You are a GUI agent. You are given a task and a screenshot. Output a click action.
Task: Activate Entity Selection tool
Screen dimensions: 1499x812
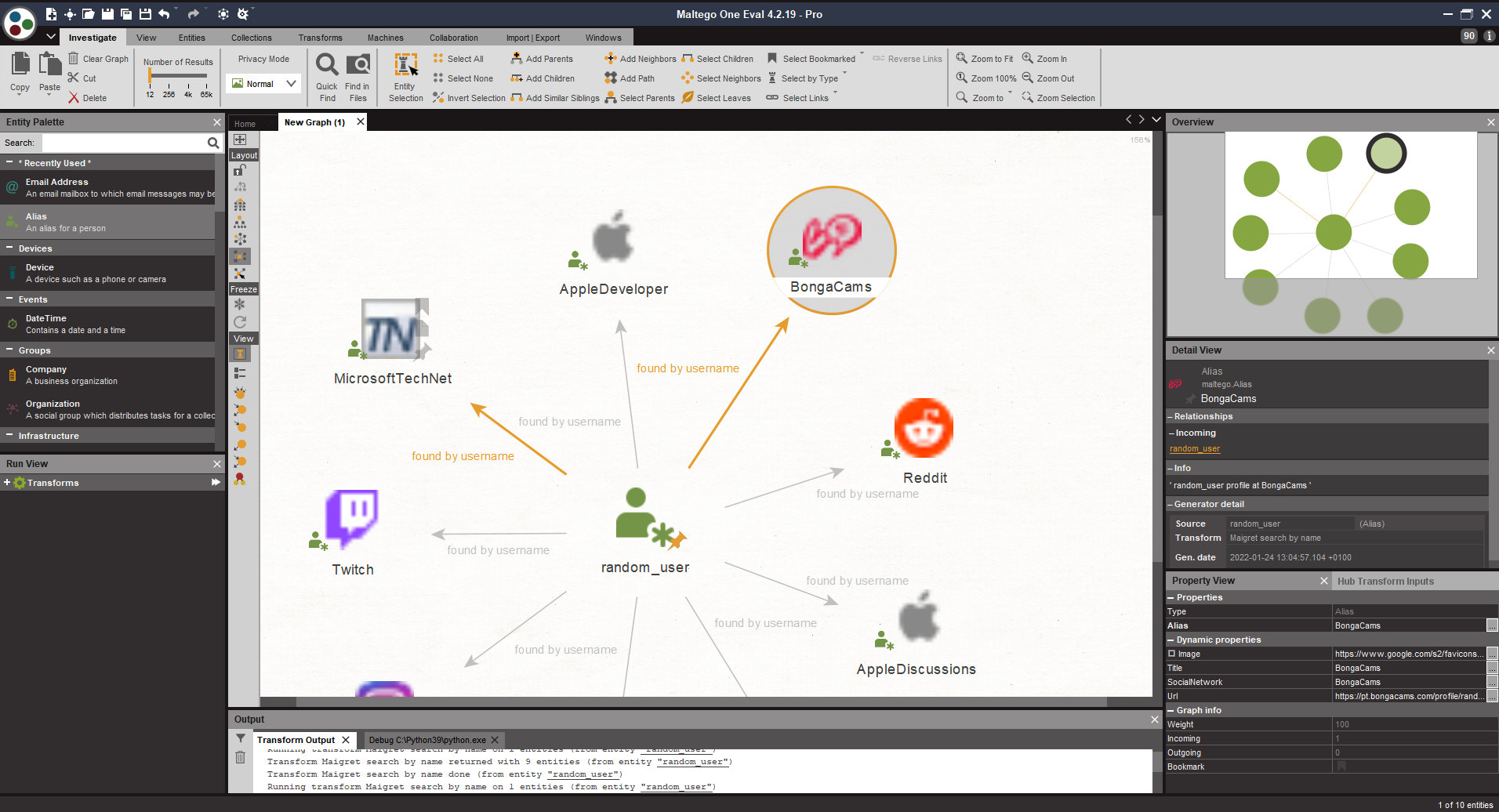click(x=405, y=76)
